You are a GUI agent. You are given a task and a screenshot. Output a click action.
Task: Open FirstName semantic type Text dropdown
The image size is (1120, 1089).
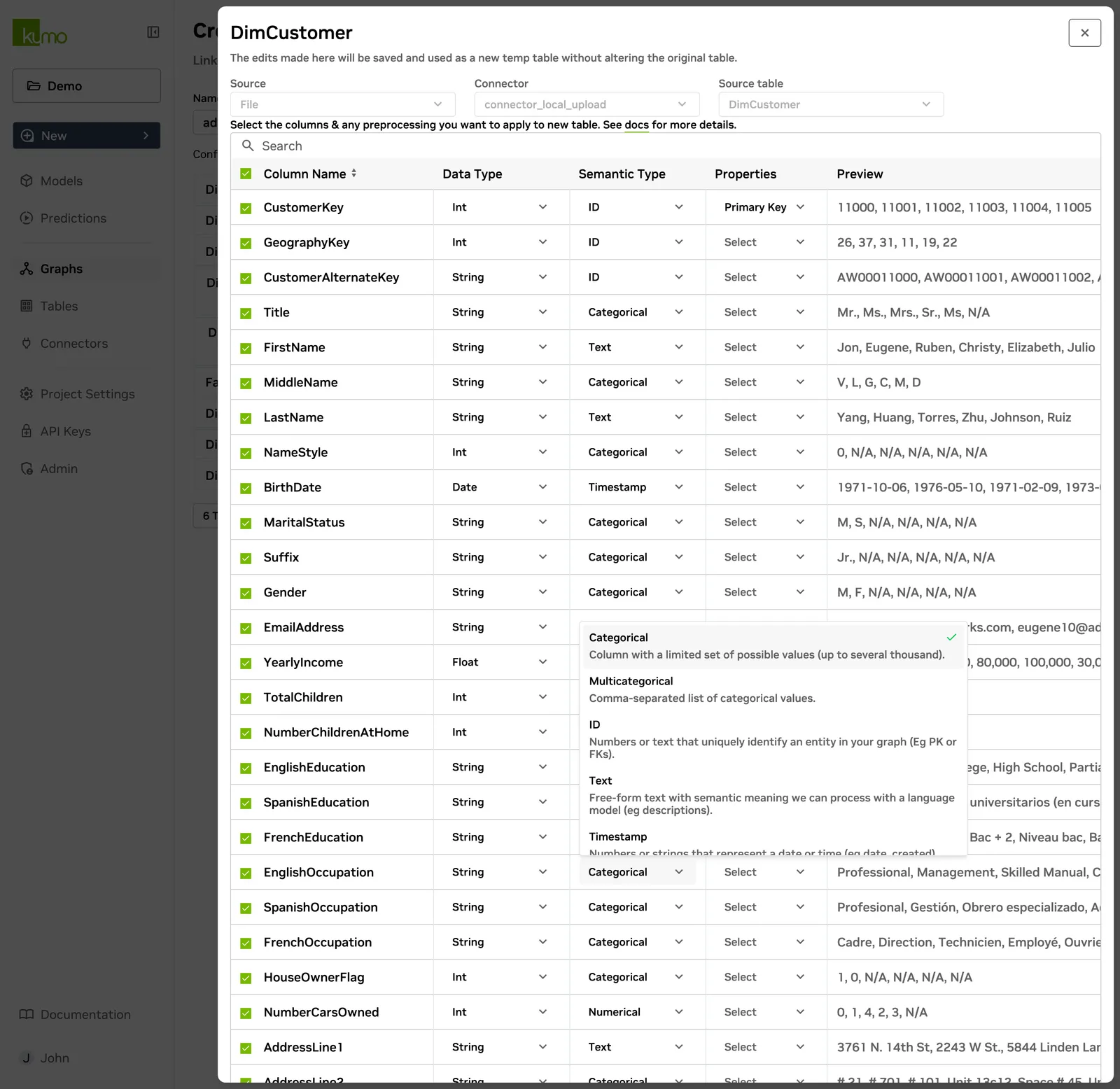(636, 347)
